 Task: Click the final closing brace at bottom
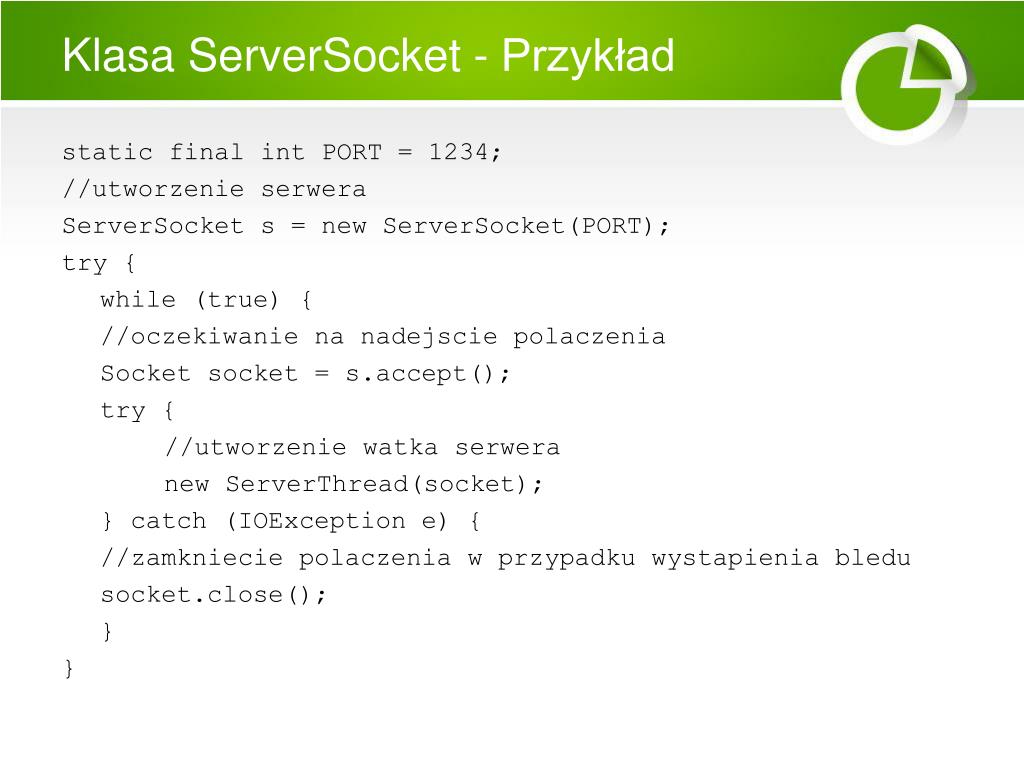pos(69,669)
